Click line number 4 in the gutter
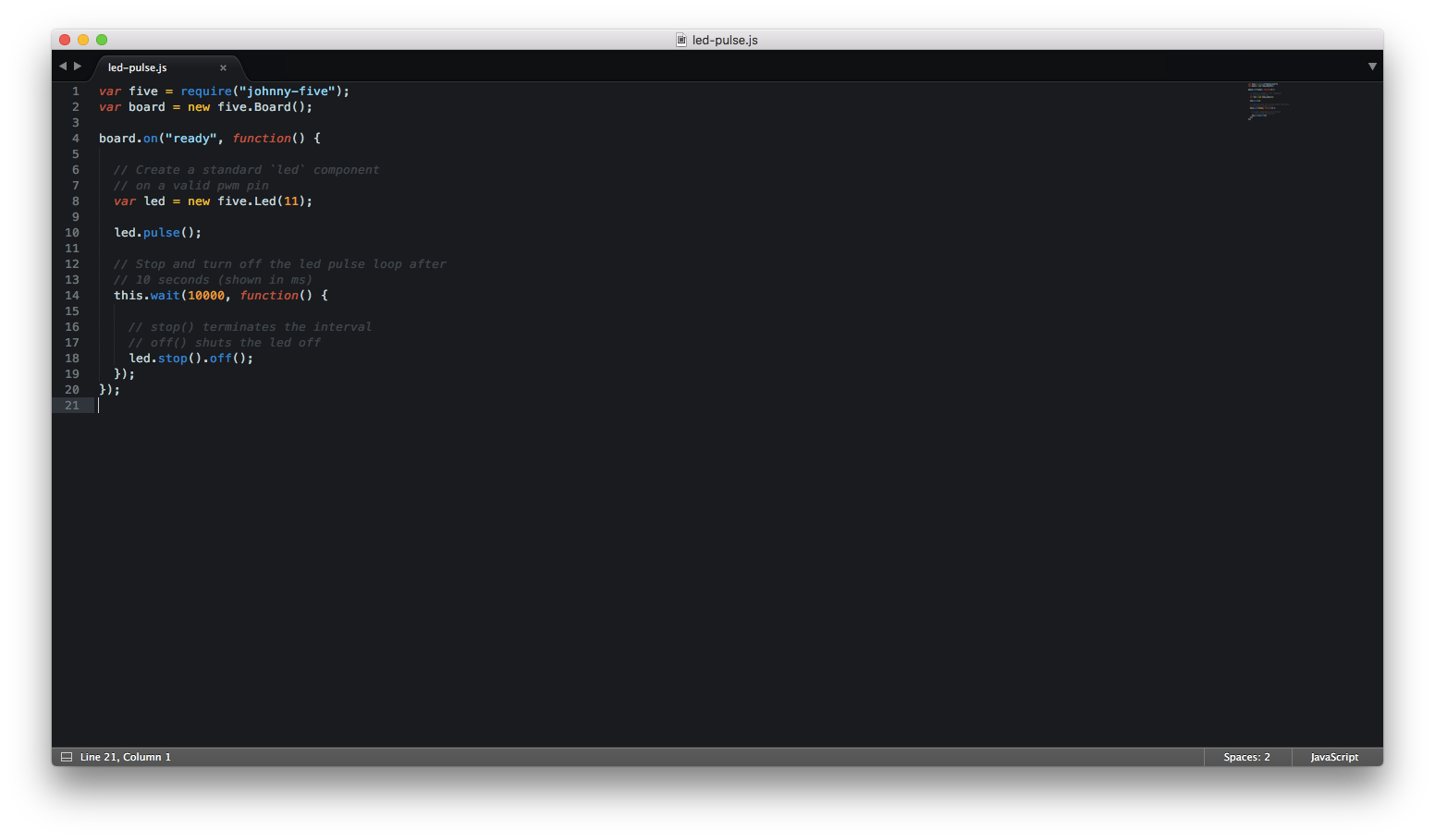 (x=76, y=139)
